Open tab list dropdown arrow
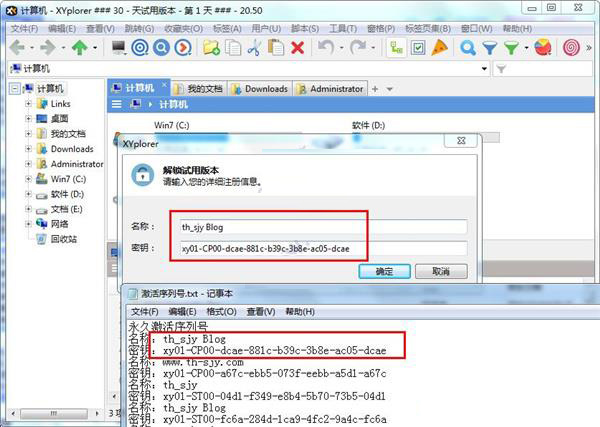Viewport: 600px width, 427px height. click(x=390, y=89)
